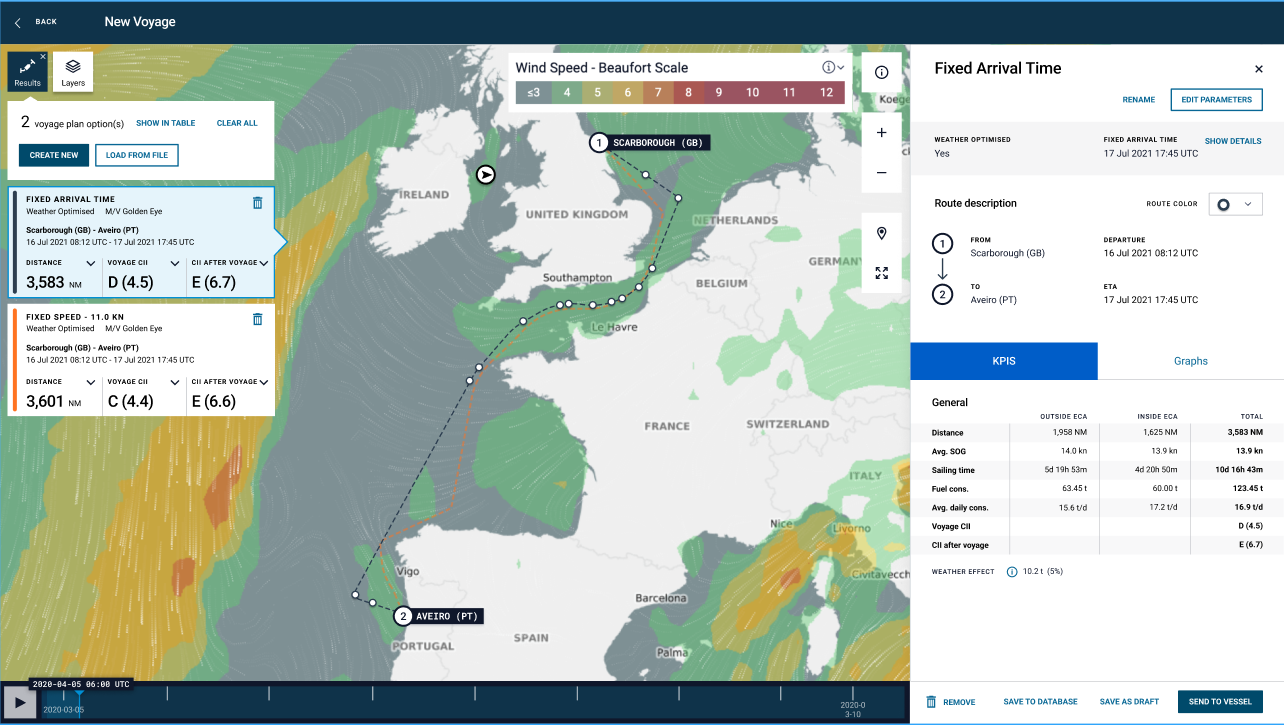Click the map info icon button
1284x725 pixels.
coord(881,73)
